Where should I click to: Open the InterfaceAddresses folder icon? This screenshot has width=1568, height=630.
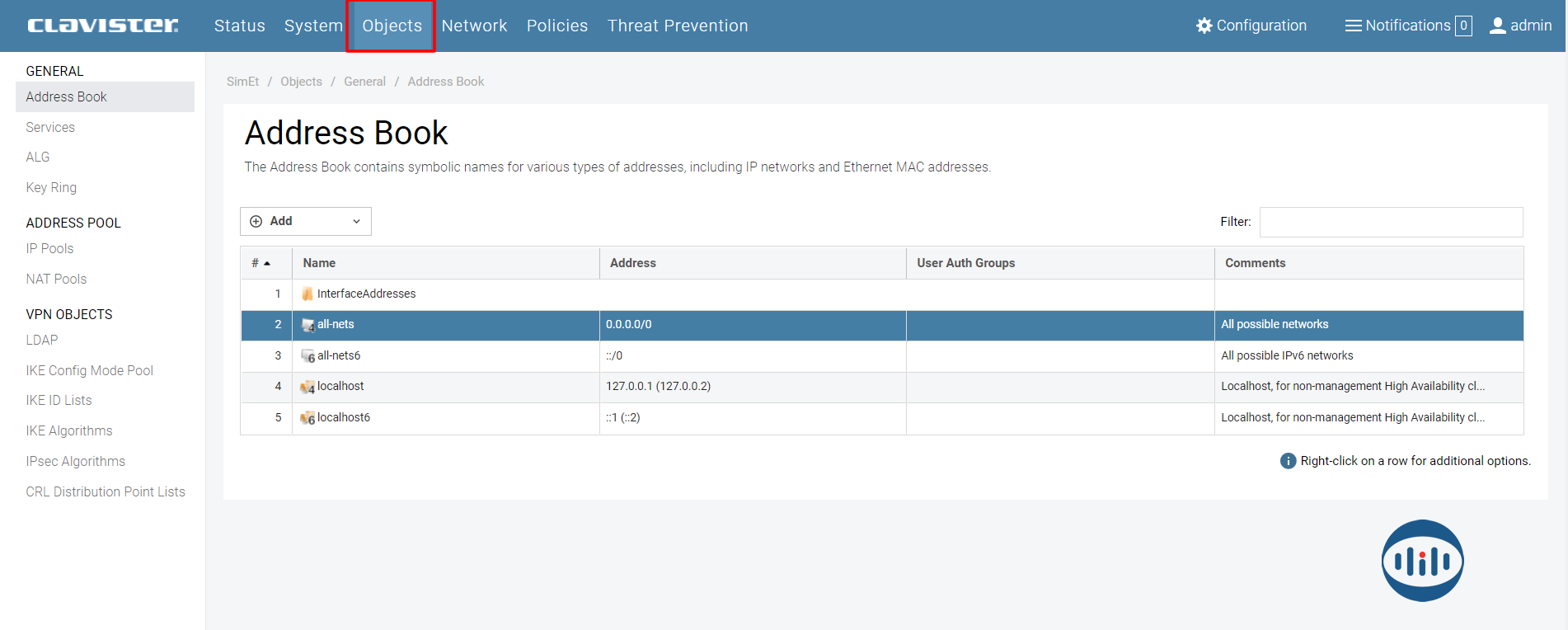[307, 294]
